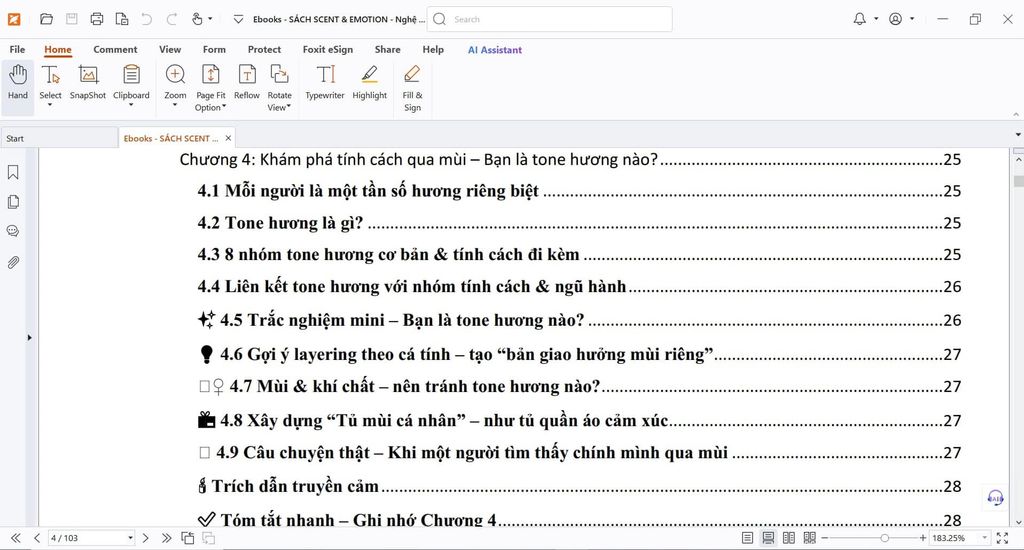Switch to continuous page view

[769, 538]
